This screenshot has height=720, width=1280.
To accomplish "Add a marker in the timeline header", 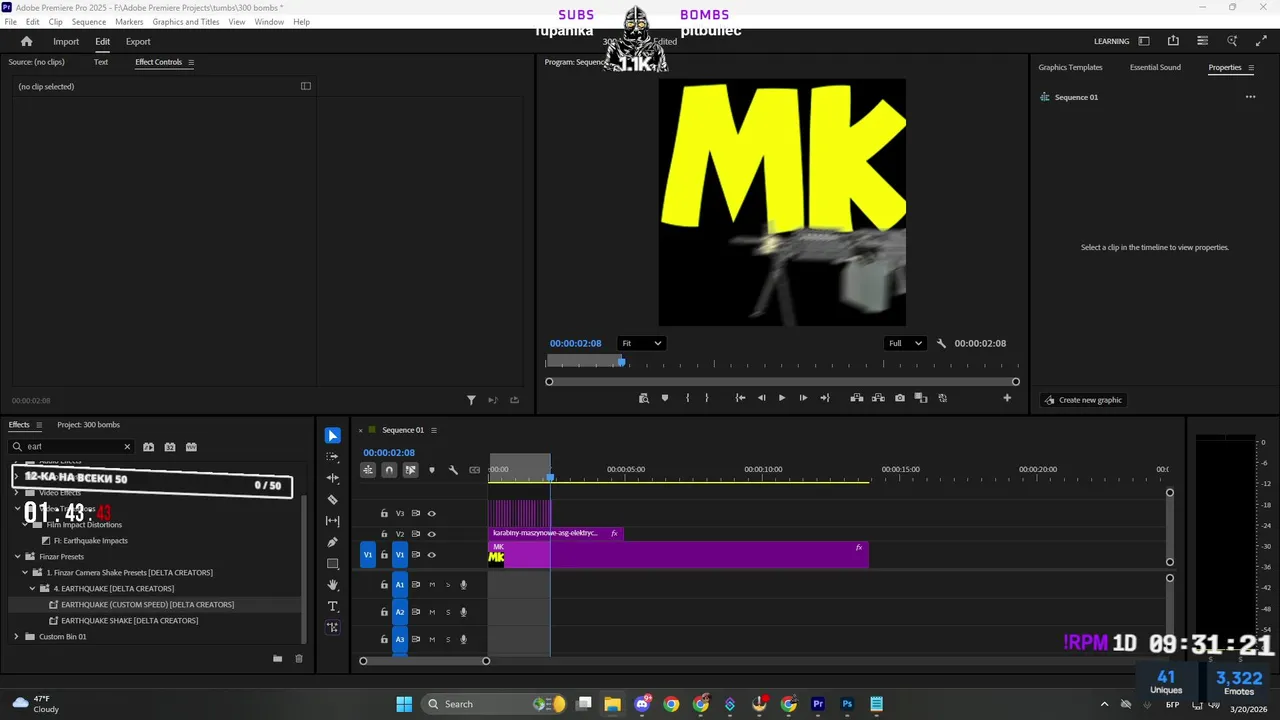I will pos(432,470).
